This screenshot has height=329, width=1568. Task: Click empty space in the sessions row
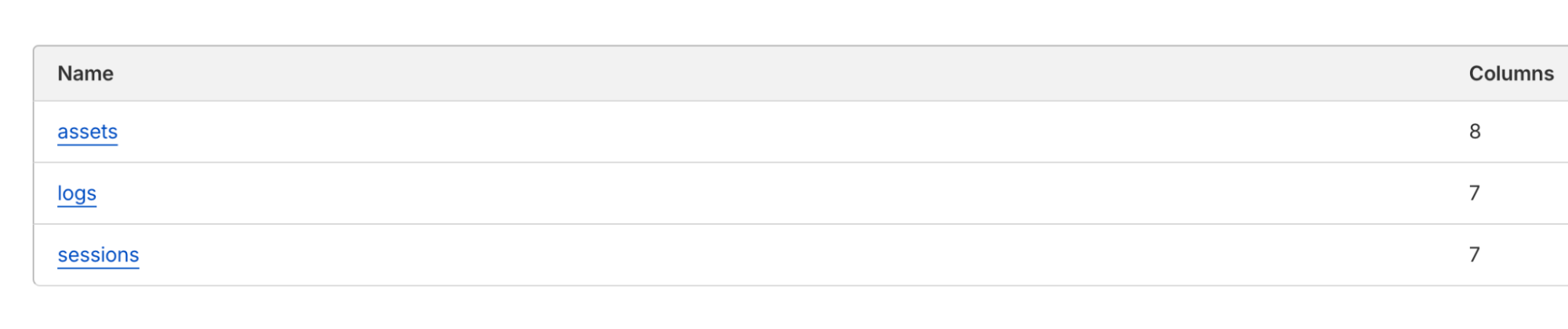[784, 255]
